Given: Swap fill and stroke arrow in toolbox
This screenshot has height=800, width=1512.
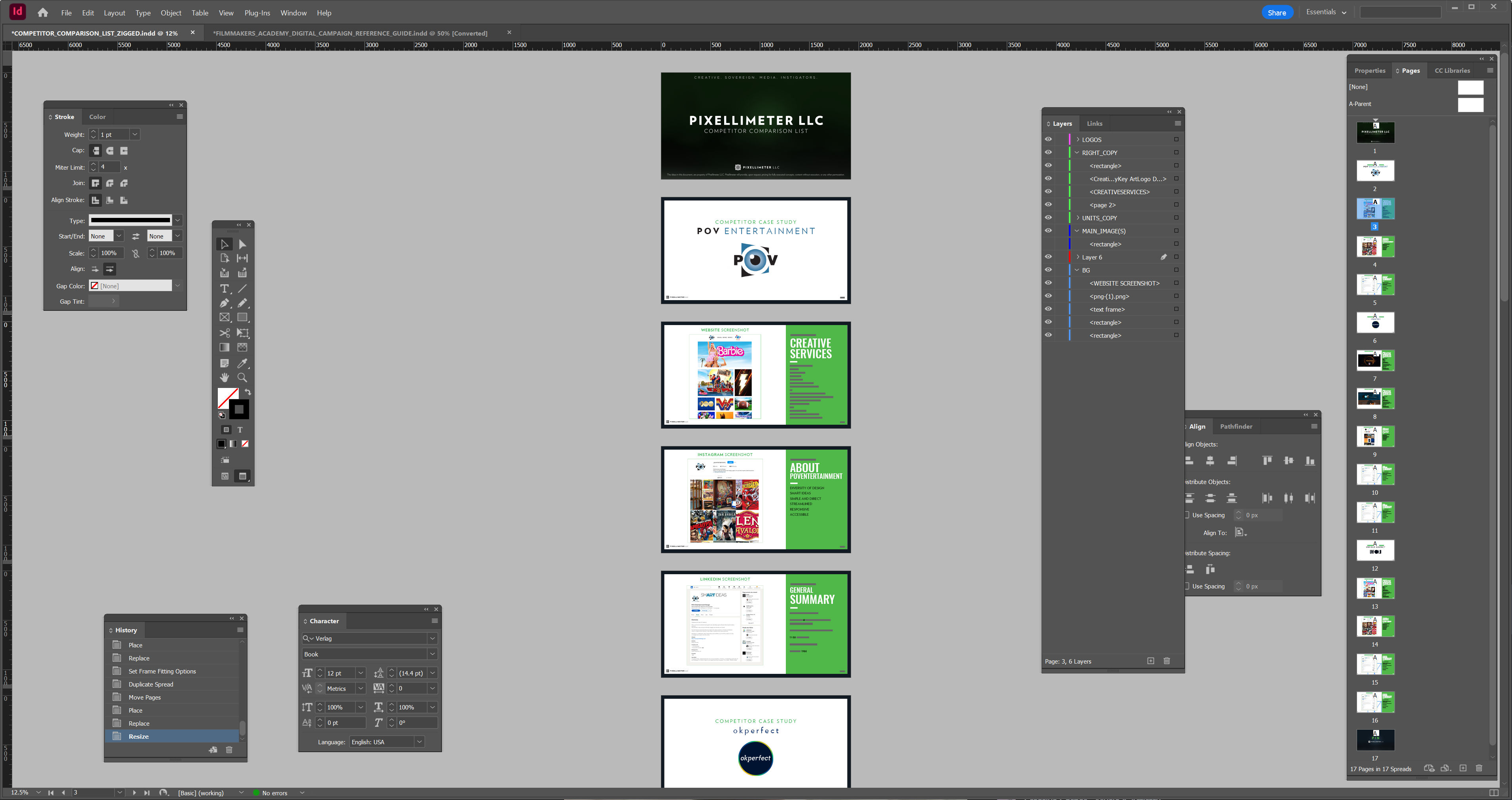Looking at the screenshot, I should 248,392.
